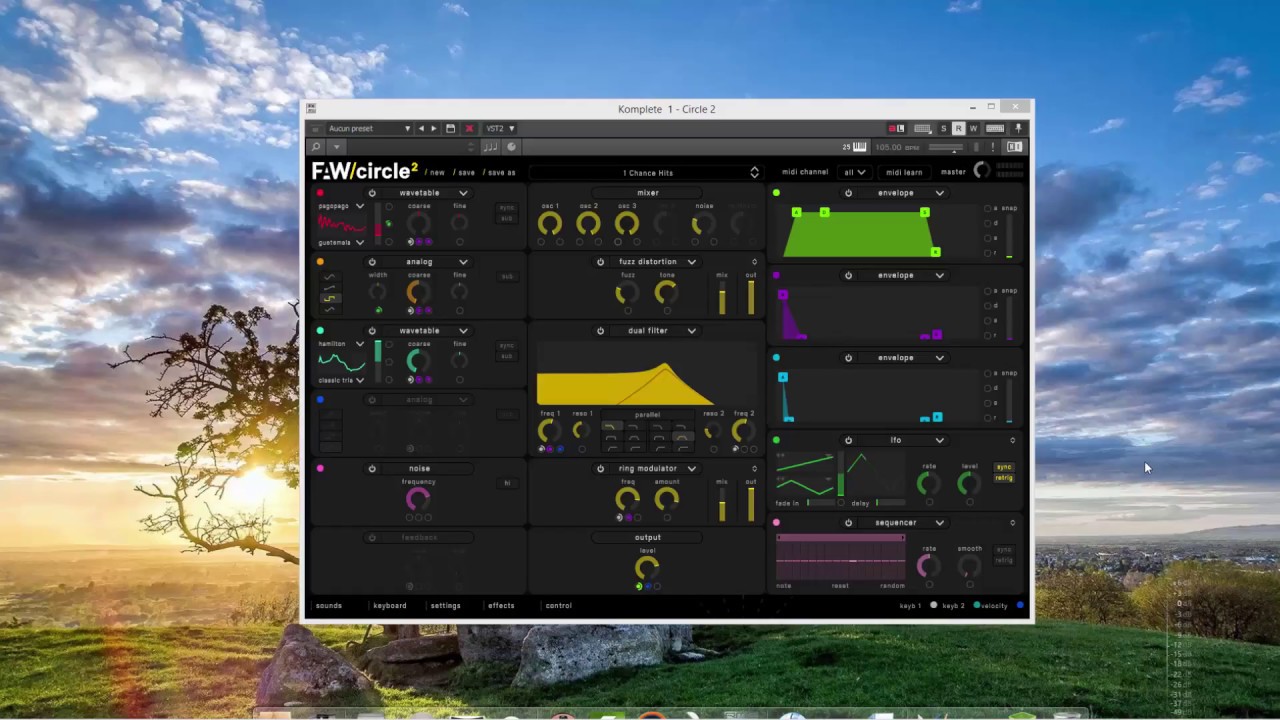Select the square waveform in analog oscillator

329,298
